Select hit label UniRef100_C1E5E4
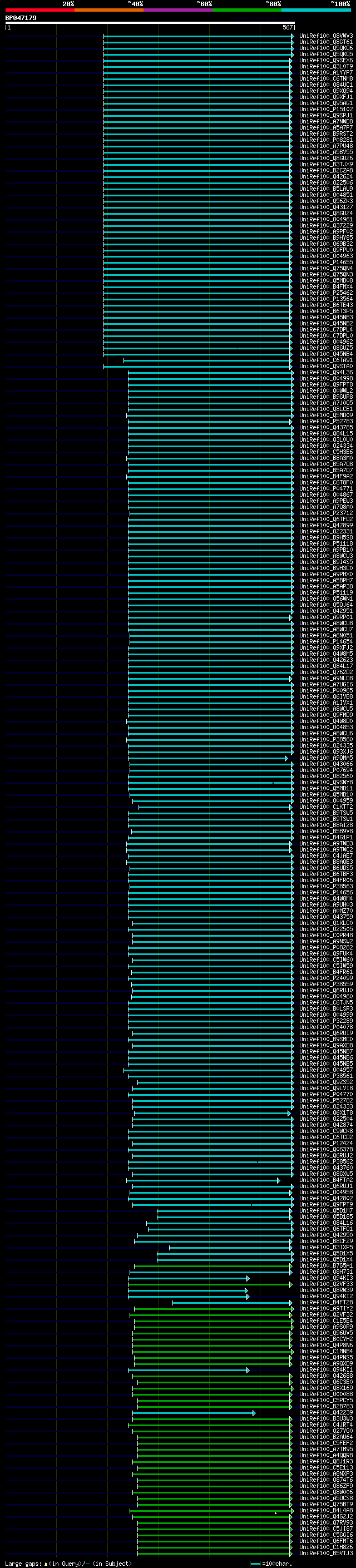This screenshot has width=356, height=1568. (x=325, y=1321)
